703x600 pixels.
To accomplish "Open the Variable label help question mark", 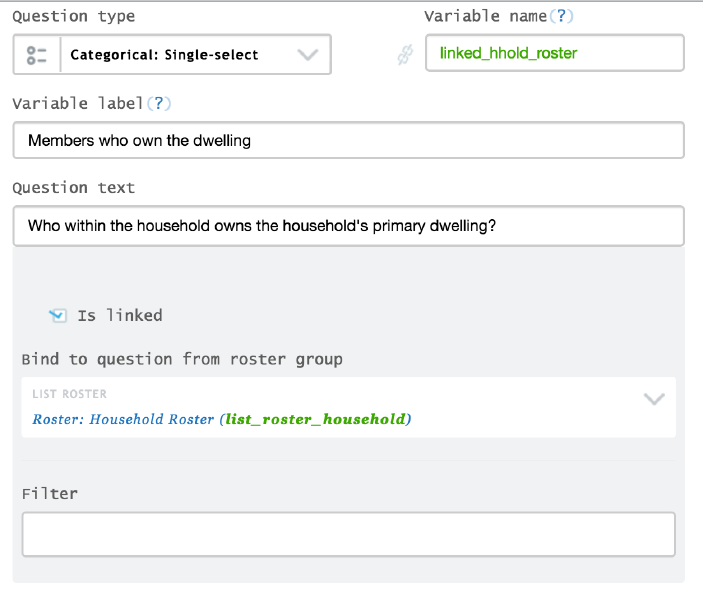I will 155,103.
